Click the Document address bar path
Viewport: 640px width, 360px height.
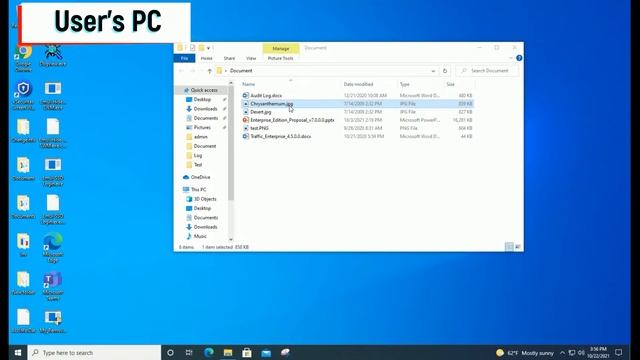(241, 71)
